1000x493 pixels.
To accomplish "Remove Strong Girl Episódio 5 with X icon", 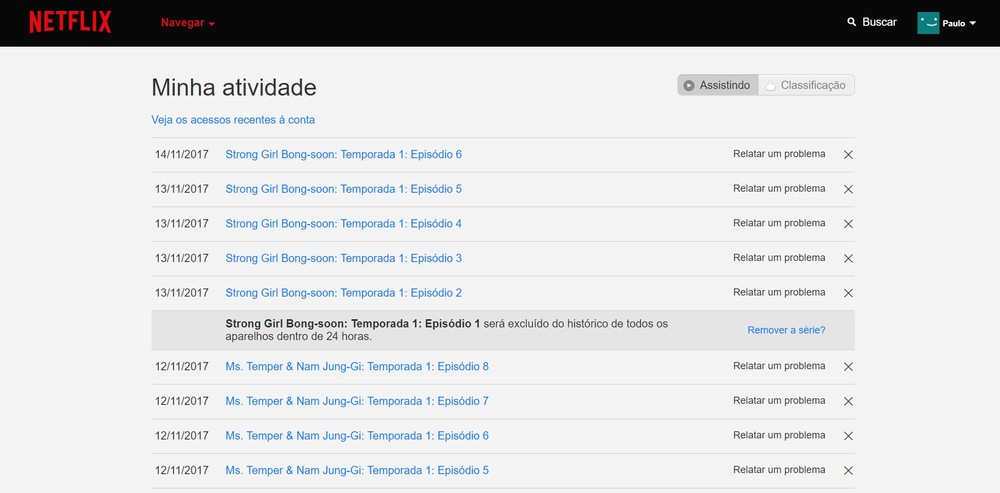I will pos(848,189).
